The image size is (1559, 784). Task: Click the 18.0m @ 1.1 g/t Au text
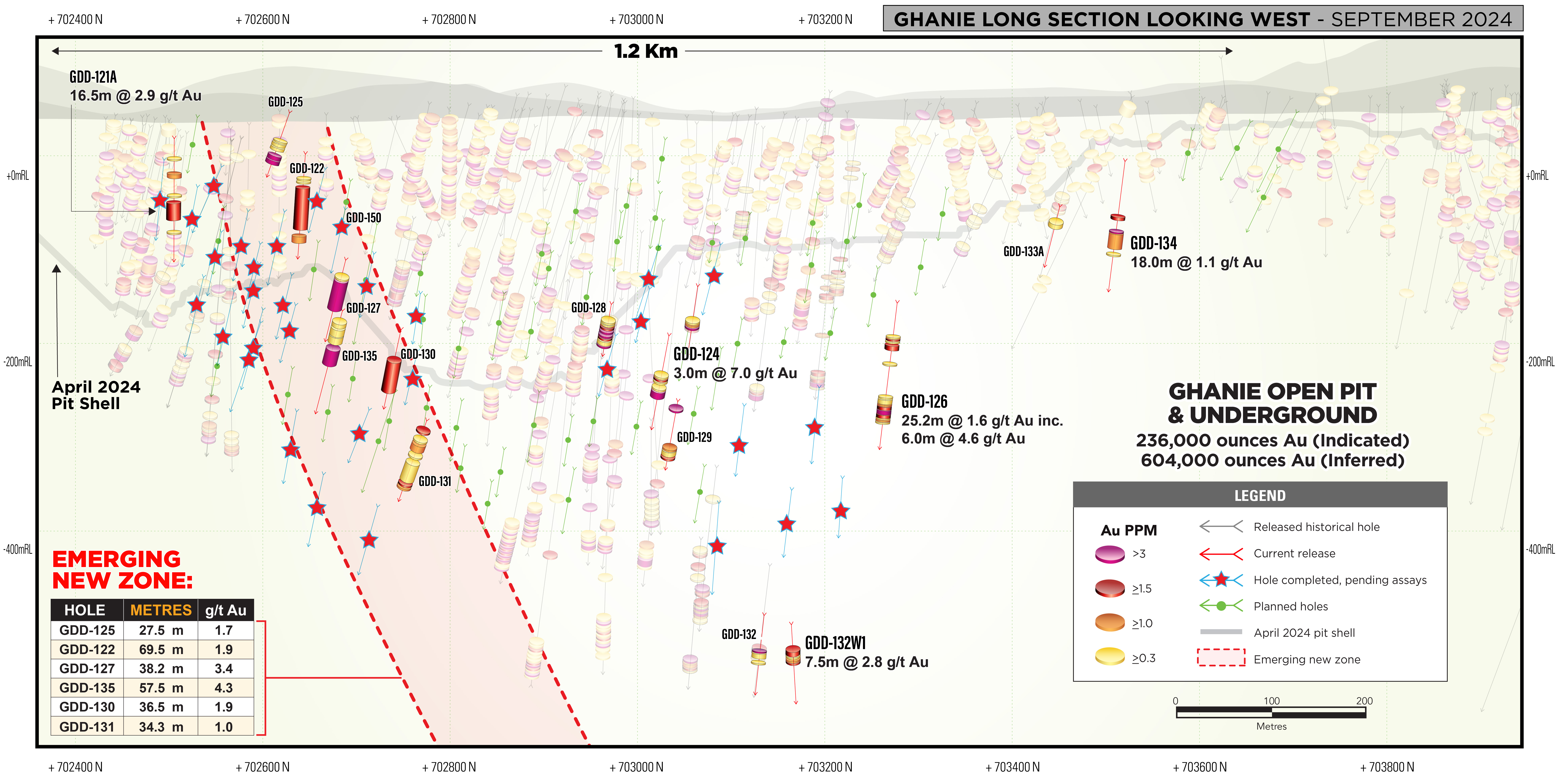coord(1196,262)
